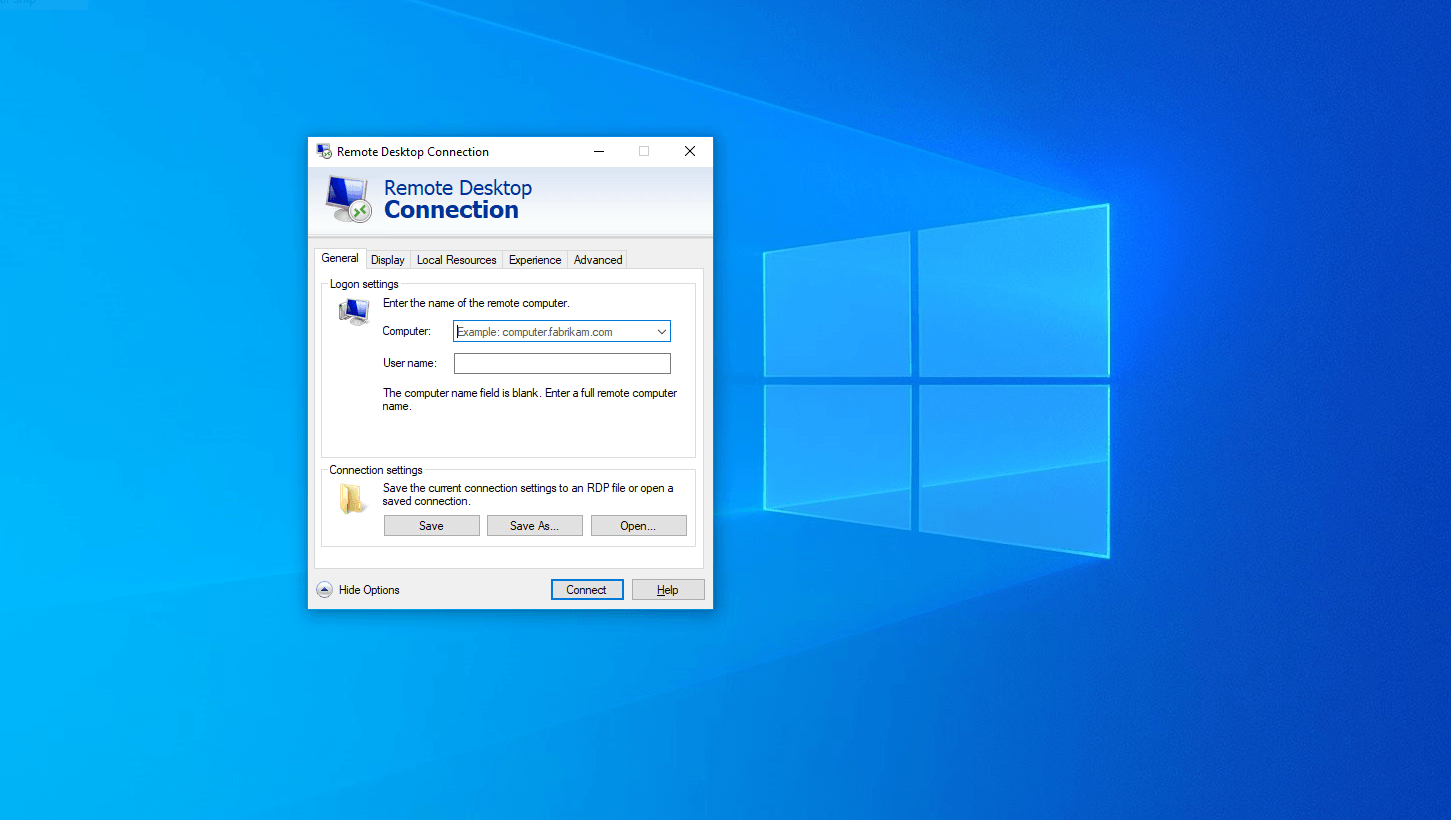Image resolution: width=1451 pixels, height=820 pixels.
Task: Click into the User name field
Action: [x=562, y=364]
